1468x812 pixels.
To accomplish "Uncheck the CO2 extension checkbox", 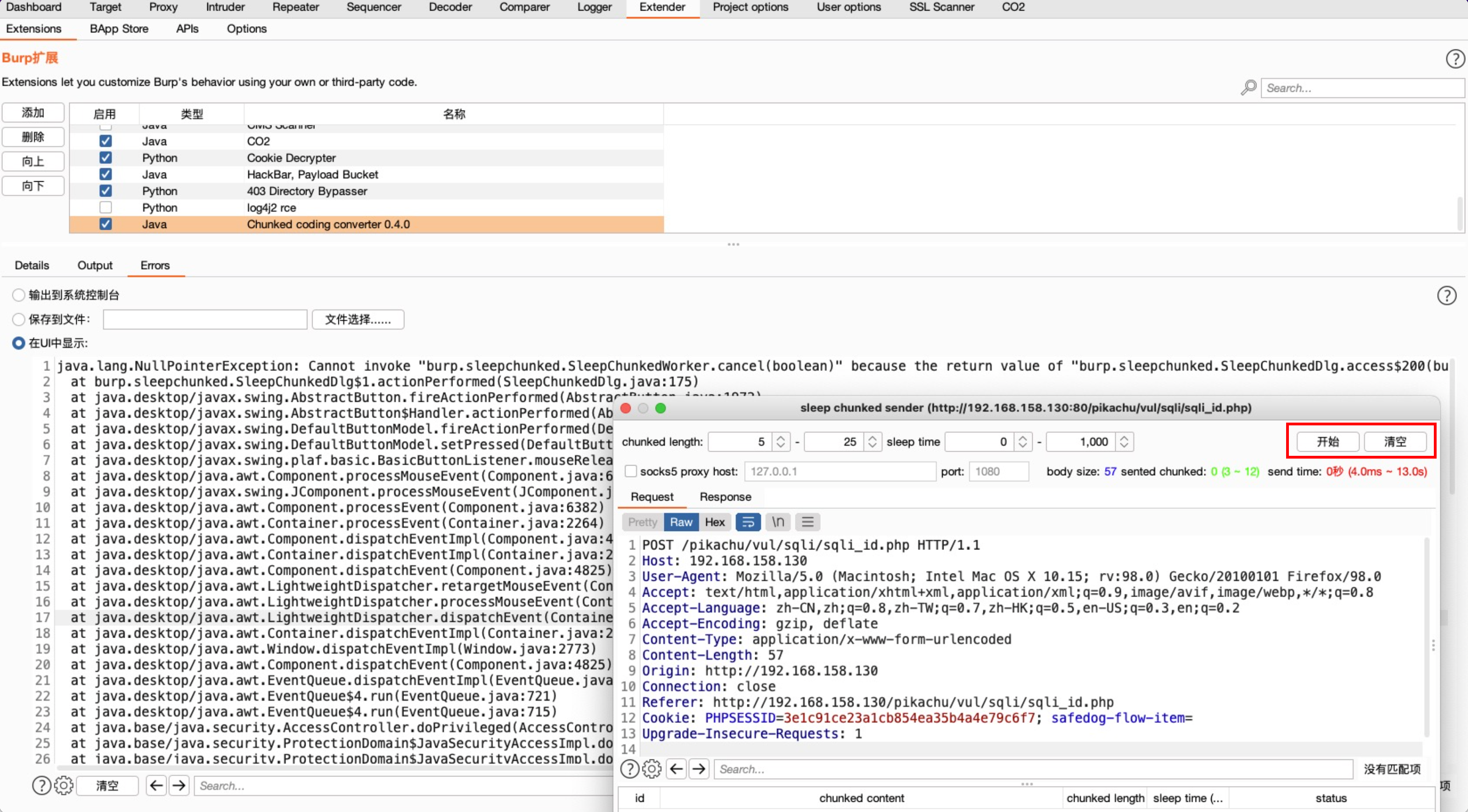I will (105, 141).
